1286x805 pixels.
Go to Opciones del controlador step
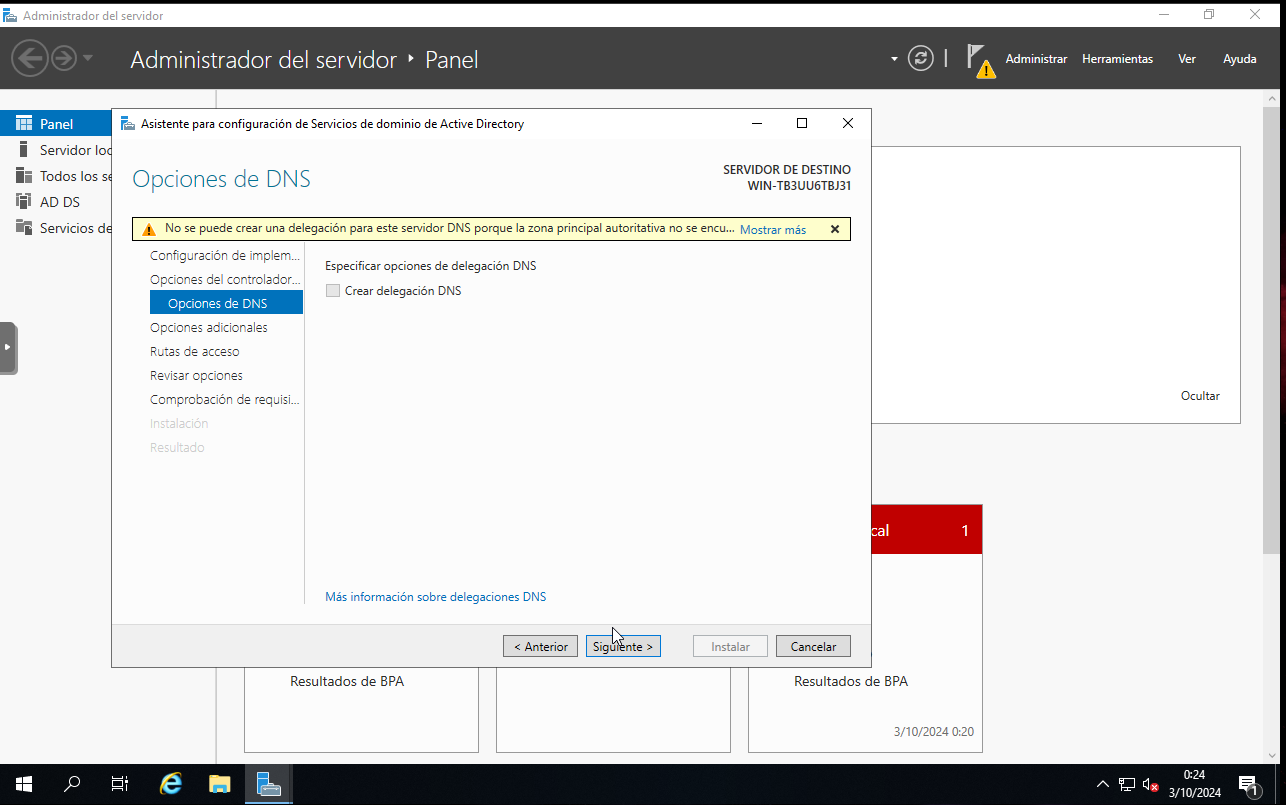coord(225,279)
